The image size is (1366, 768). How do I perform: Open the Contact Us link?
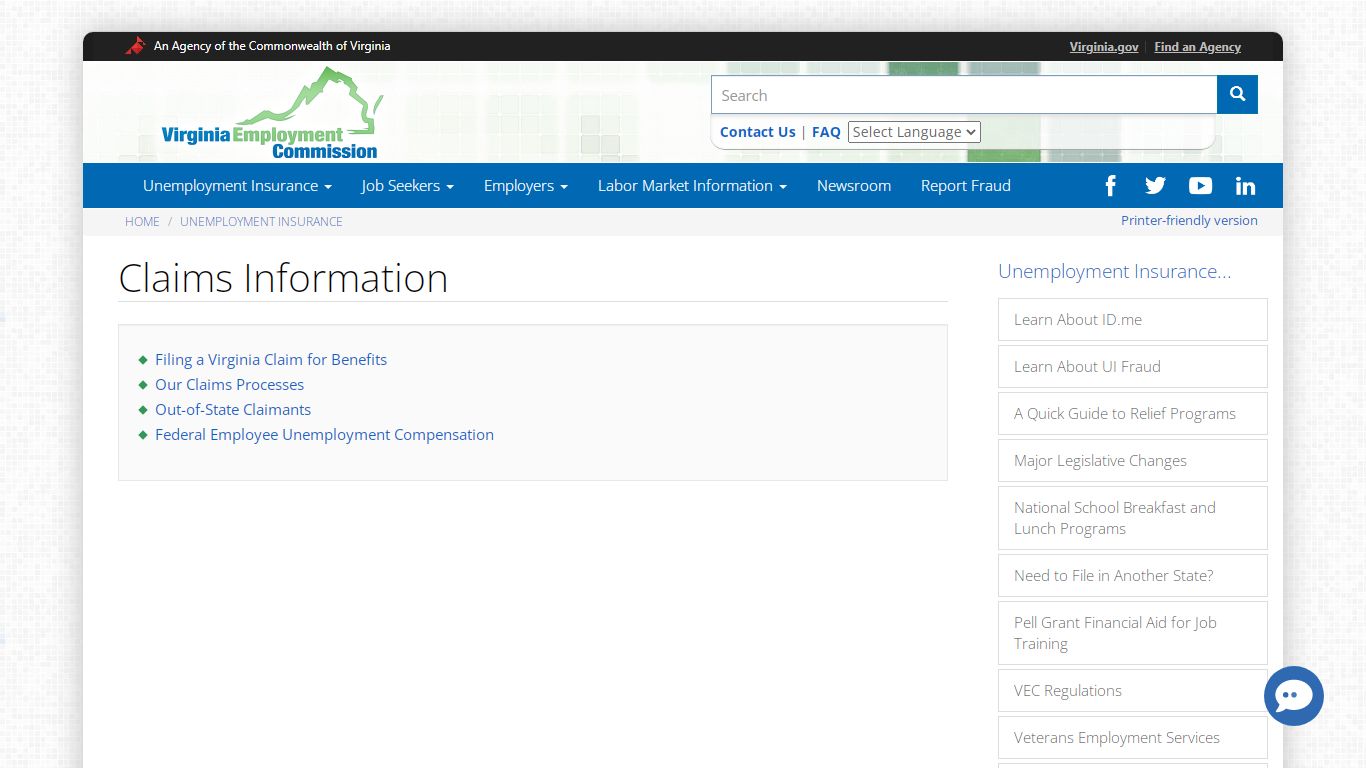click(758, 132)
